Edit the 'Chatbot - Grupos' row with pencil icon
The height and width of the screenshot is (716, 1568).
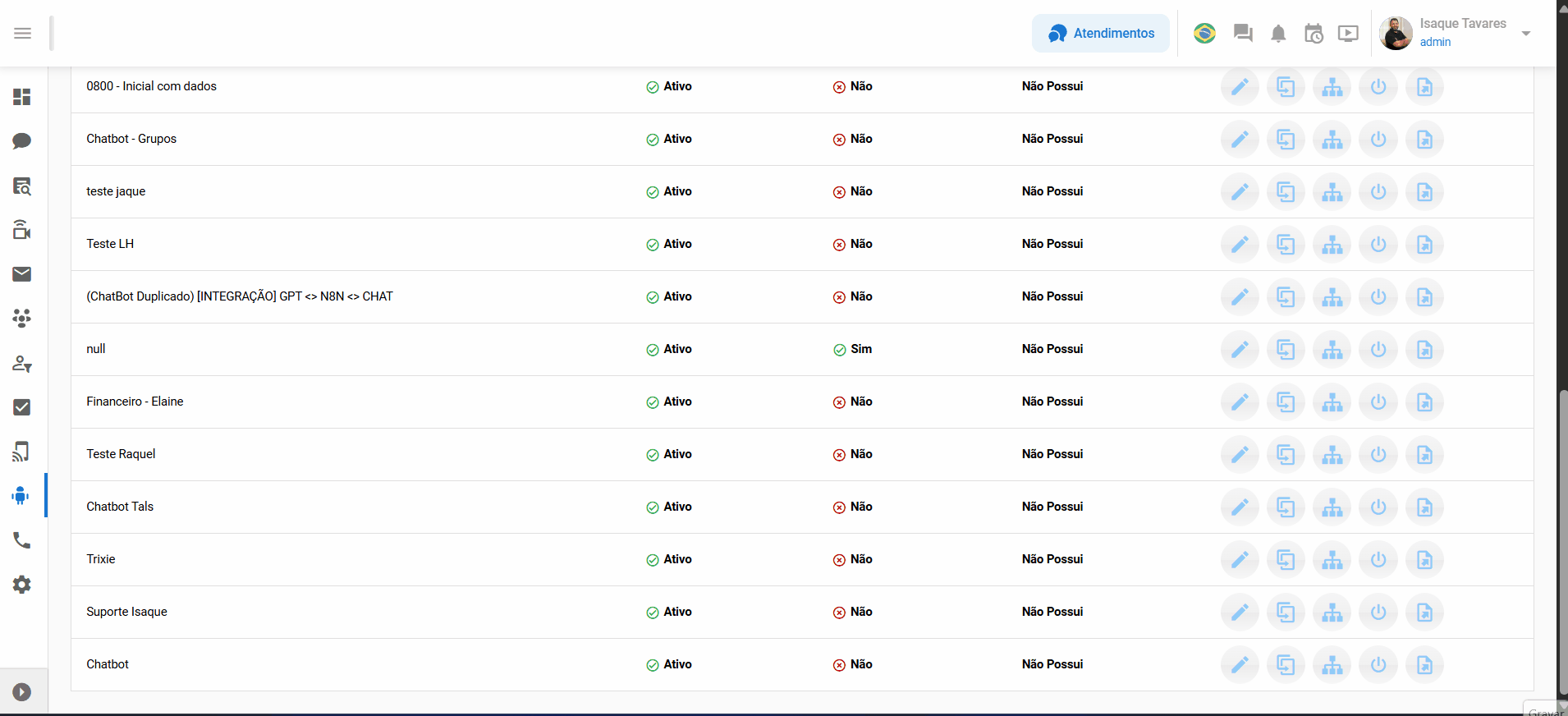tap(1240, 140)
